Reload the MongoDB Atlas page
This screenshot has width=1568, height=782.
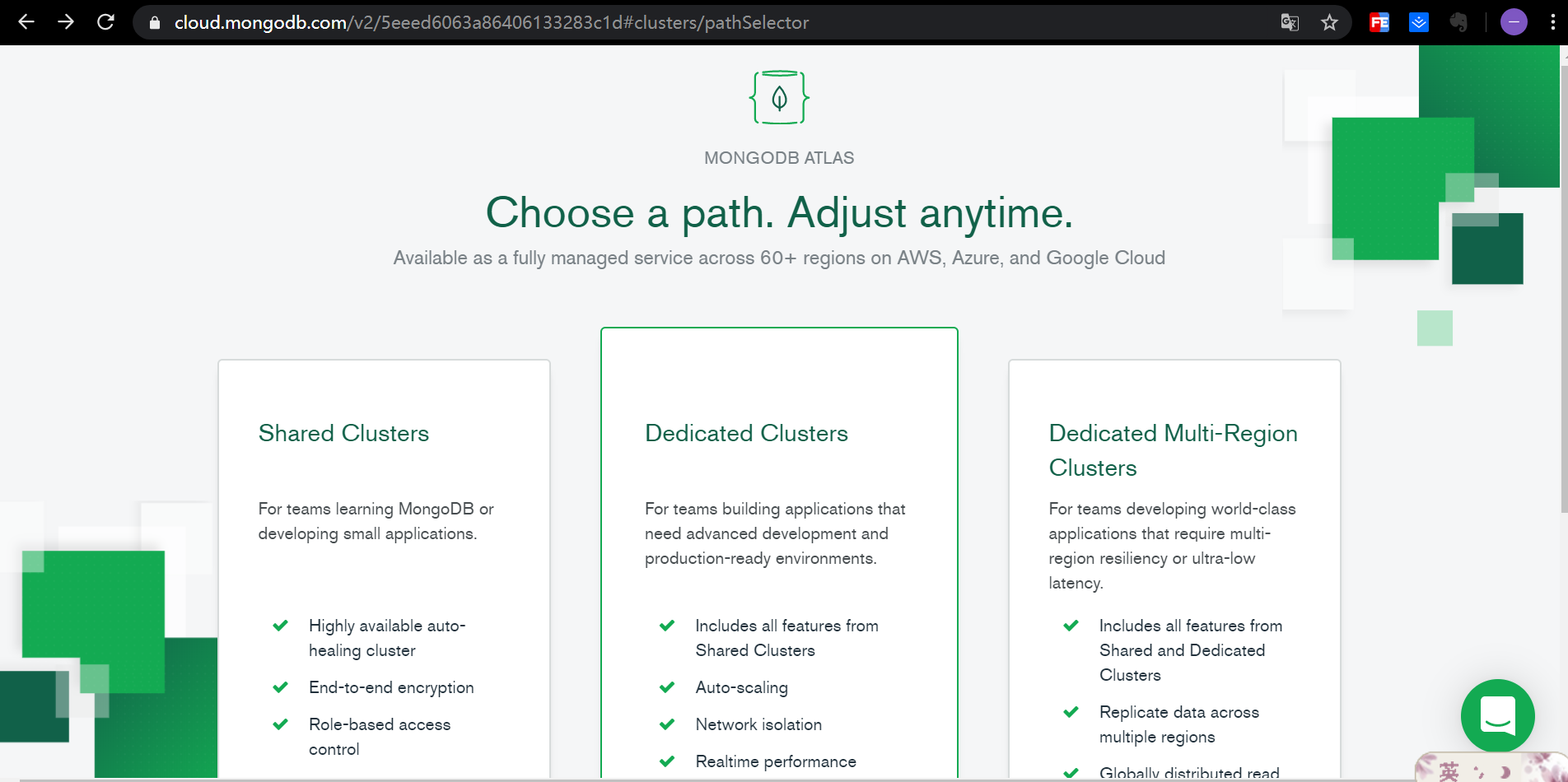105,22
